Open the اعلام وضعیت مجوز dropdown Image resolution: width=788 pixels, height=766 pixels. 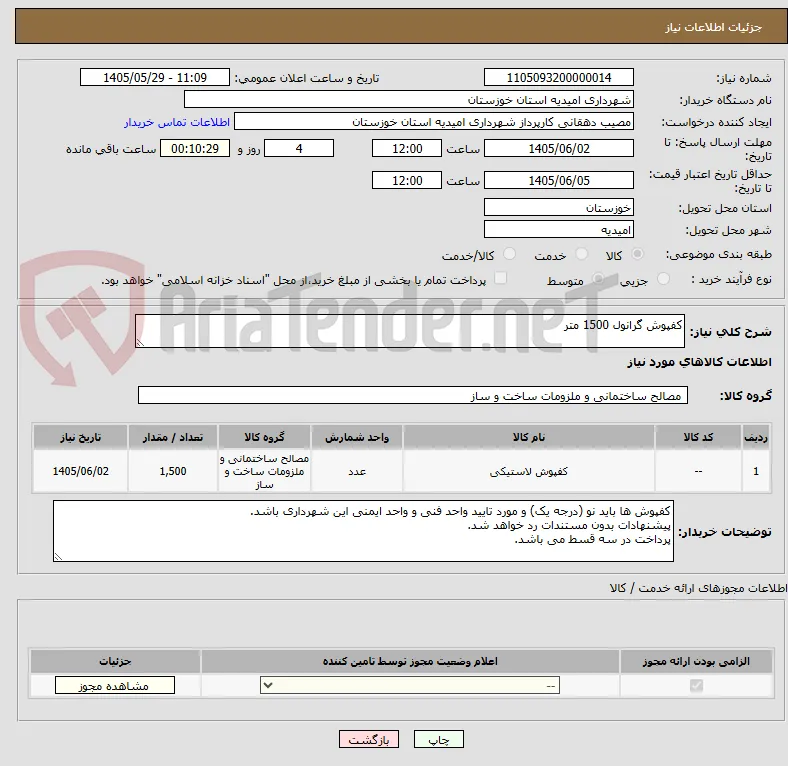(410, 685)
